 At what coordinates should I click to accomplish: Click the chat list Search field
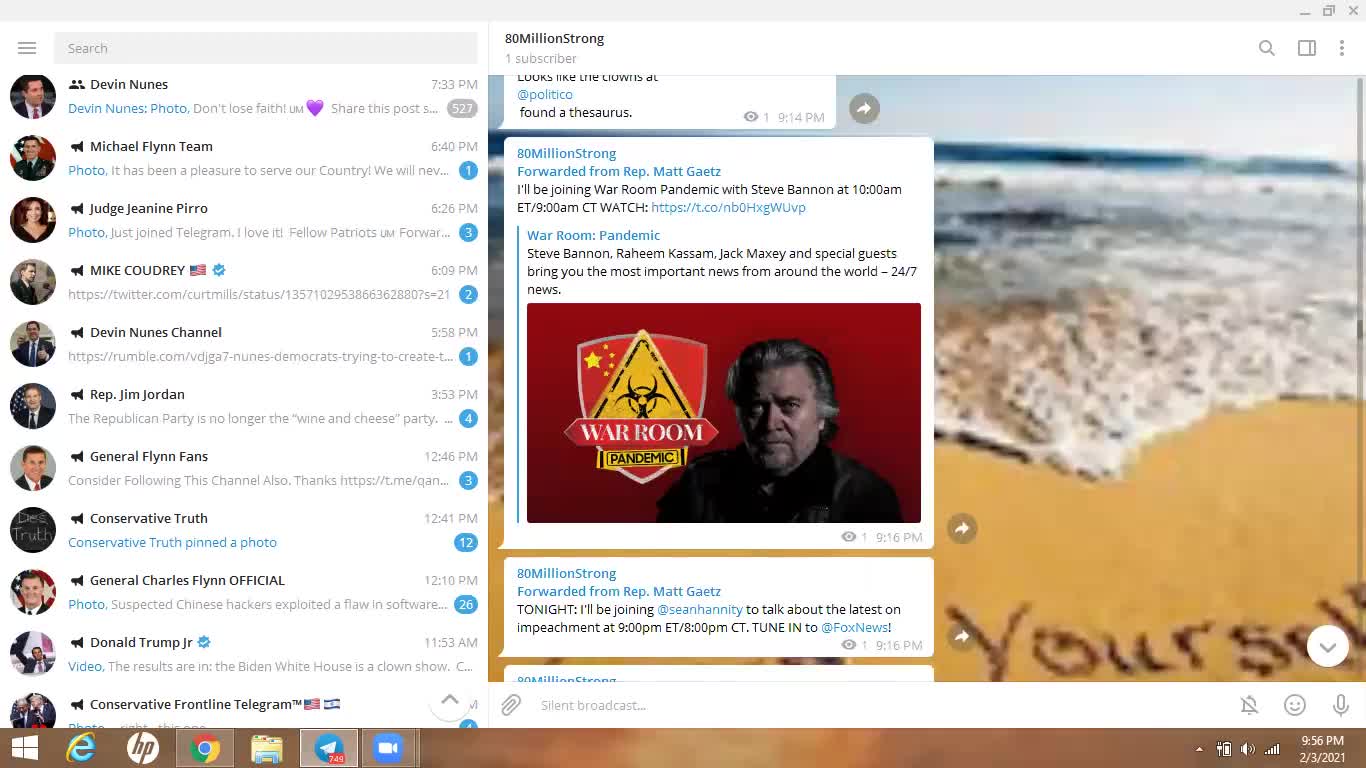(x=266, y=48)
